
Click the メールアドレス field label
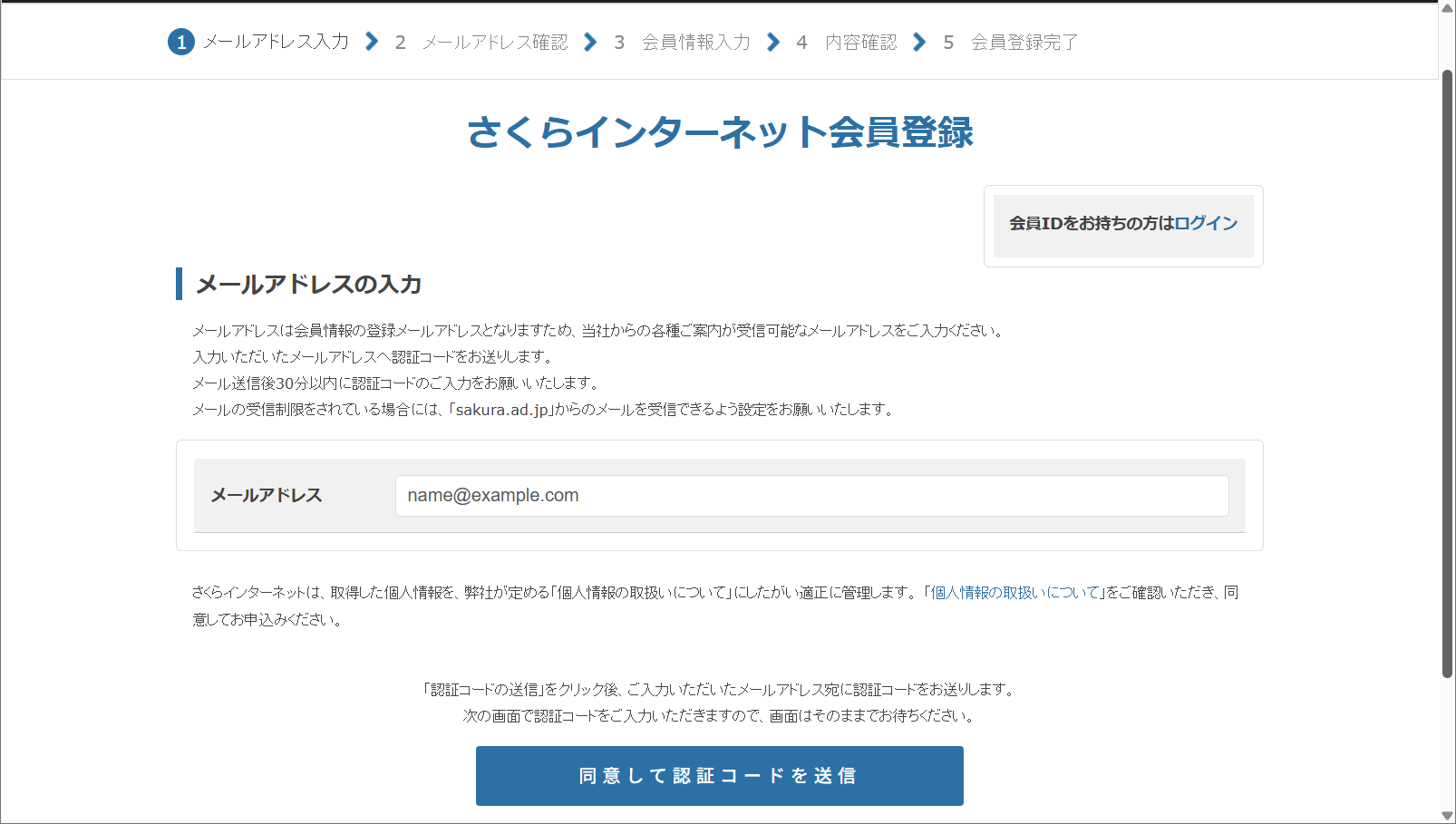click(x=267, y=496)
